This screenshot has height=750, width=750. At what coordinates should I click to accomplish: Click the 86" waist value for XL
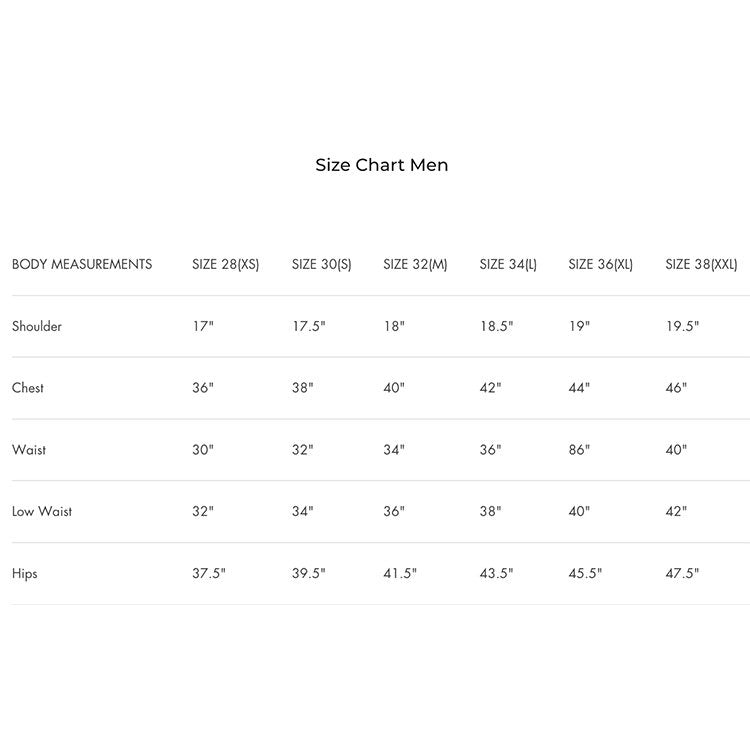[x=579, y=450]
